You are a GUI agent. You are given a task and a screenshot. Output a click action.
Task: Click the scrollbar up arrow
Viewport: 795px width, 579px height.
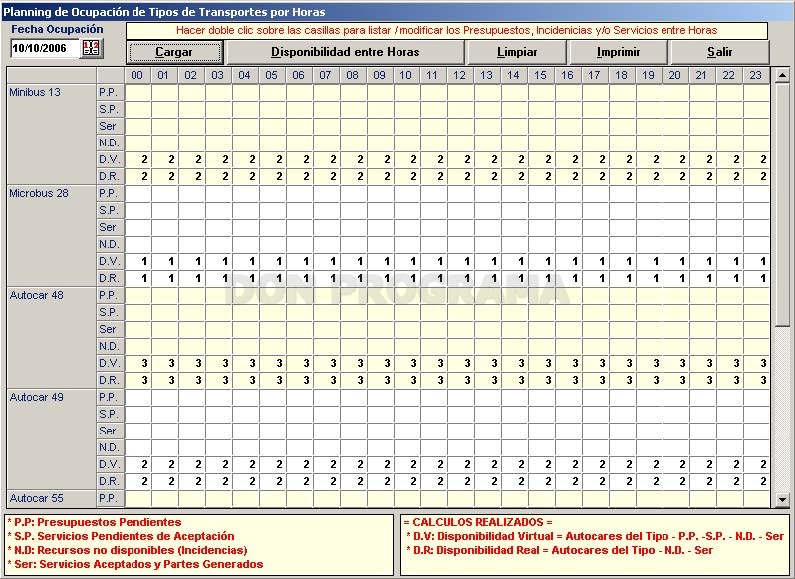pos(782,75)
